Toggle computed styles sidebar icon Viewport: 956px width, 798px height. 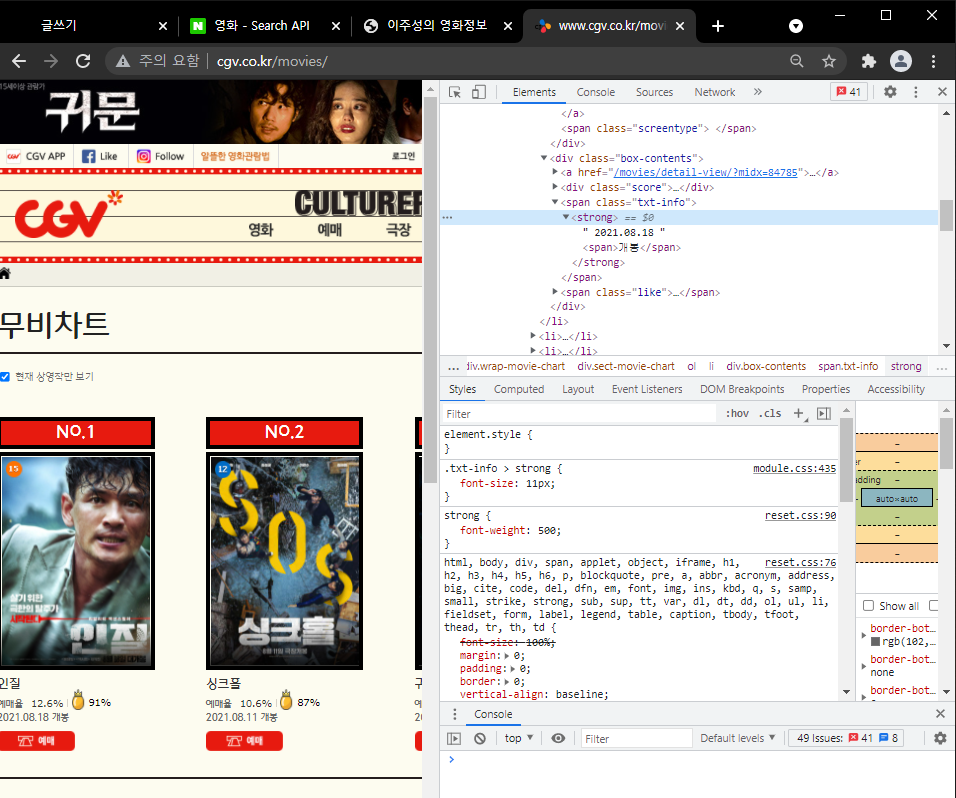824,413
